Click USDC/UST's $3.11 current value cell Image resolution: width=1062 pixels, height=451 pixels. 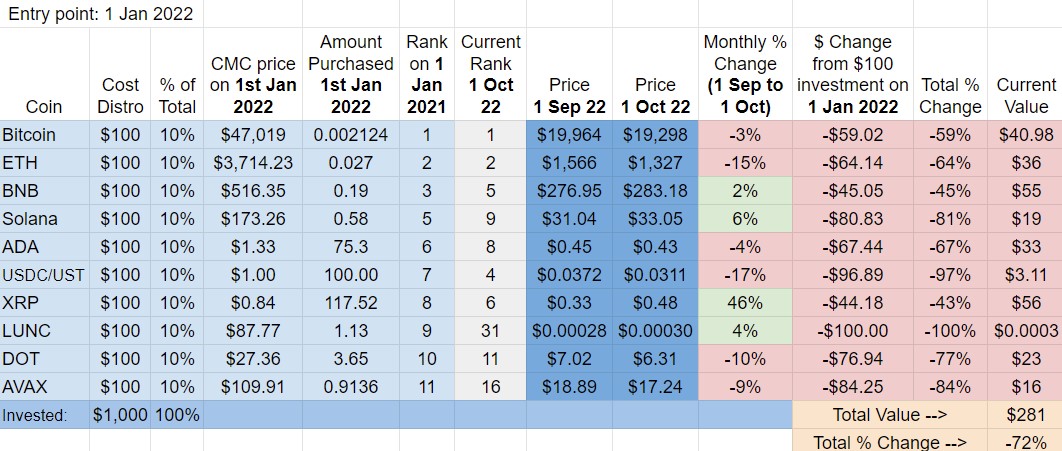click(1025, 275)
